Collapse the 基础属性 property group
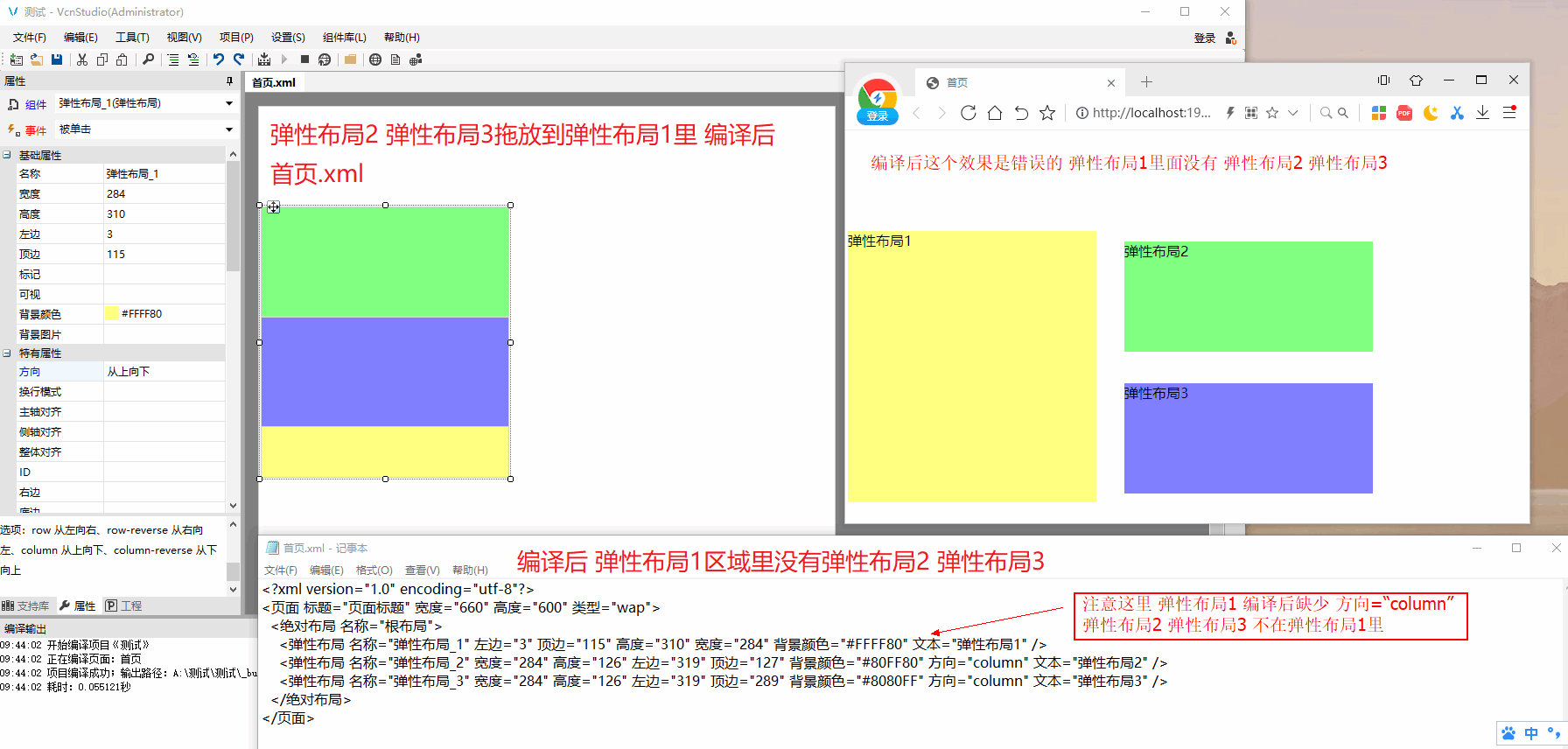The height and width of the screenshot is (749, 1568). [x=7, y=155]
